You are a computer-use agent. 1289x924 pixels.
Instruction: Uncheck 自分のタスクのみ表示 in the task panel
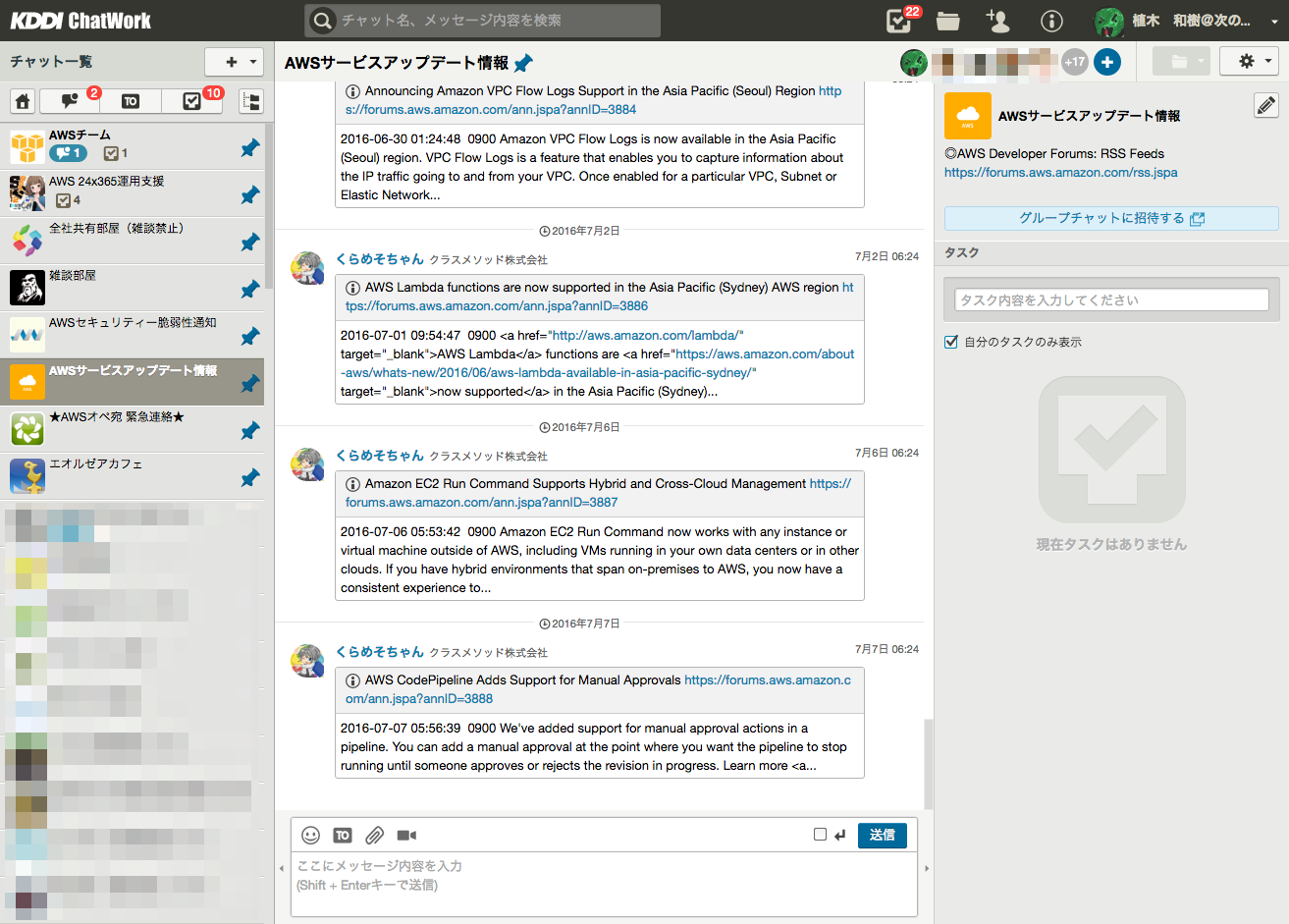(947, 342)
